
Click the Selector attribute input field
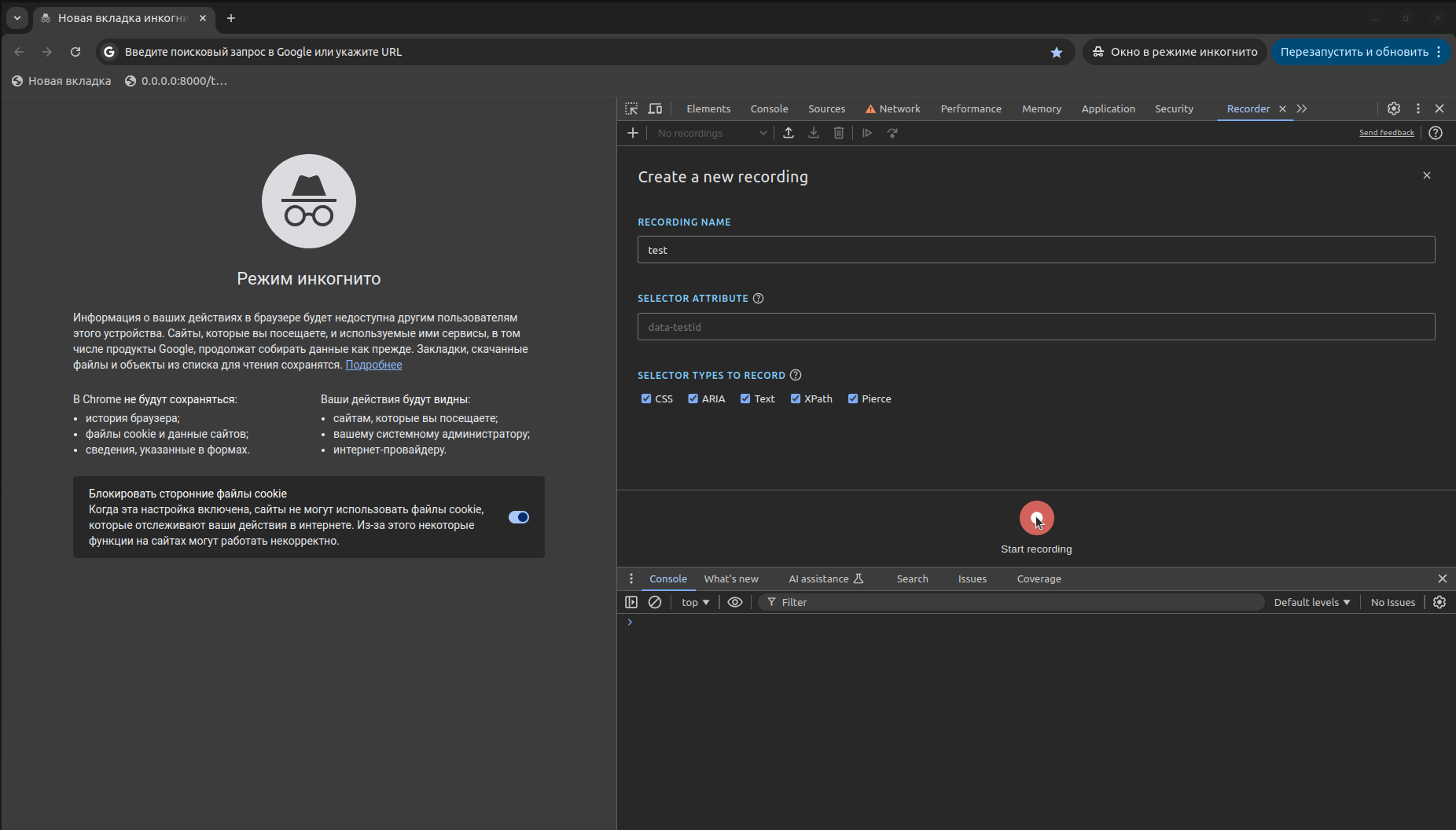point(1035,327)
